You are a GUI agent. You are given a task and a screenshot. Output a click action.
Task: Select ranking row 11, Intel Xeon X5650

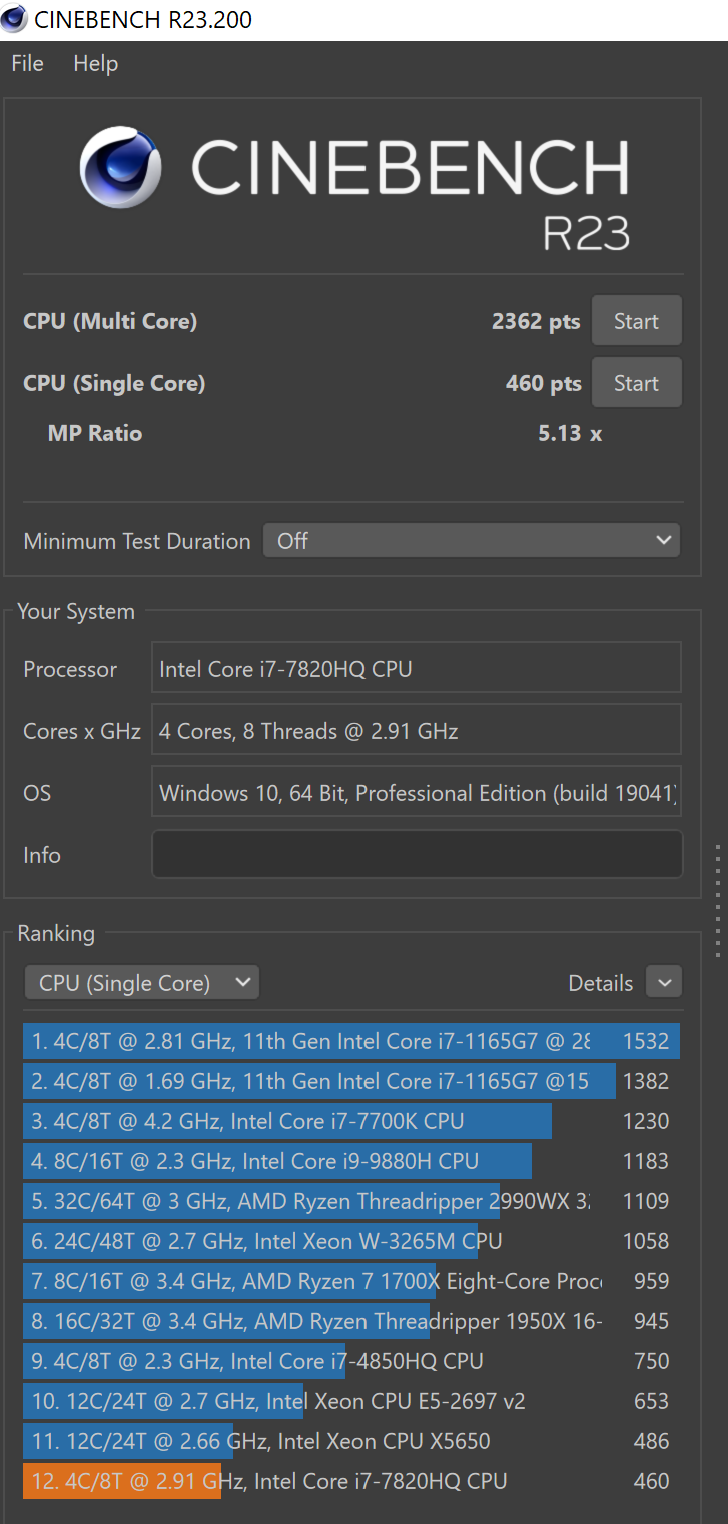(x=352, y=1441)
